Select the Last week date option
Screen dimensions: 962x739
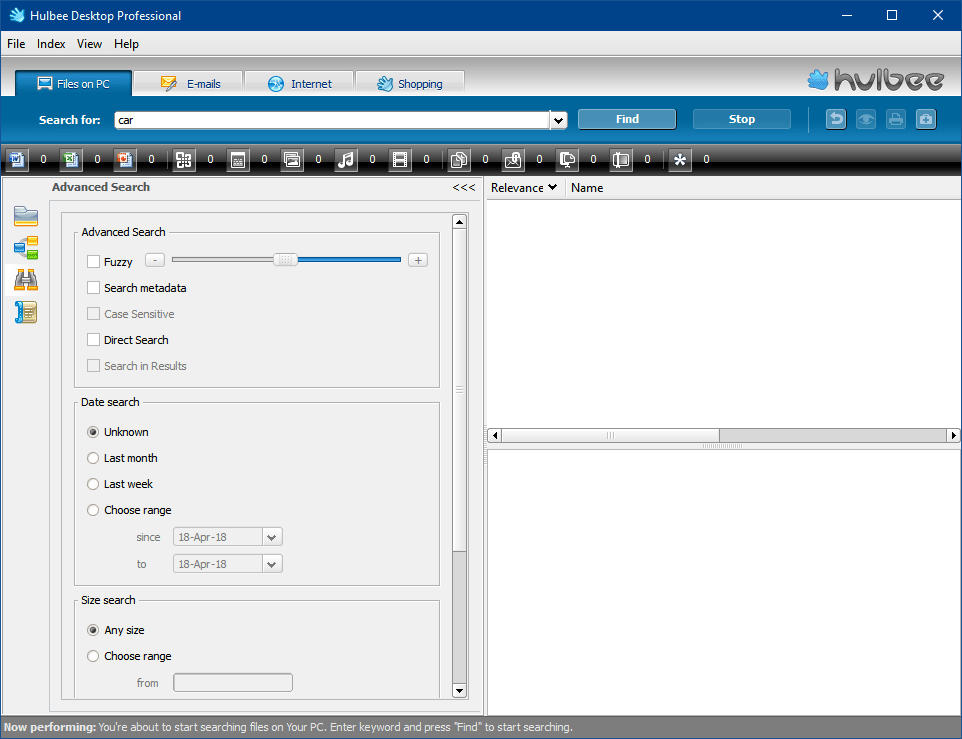[93, 483]
